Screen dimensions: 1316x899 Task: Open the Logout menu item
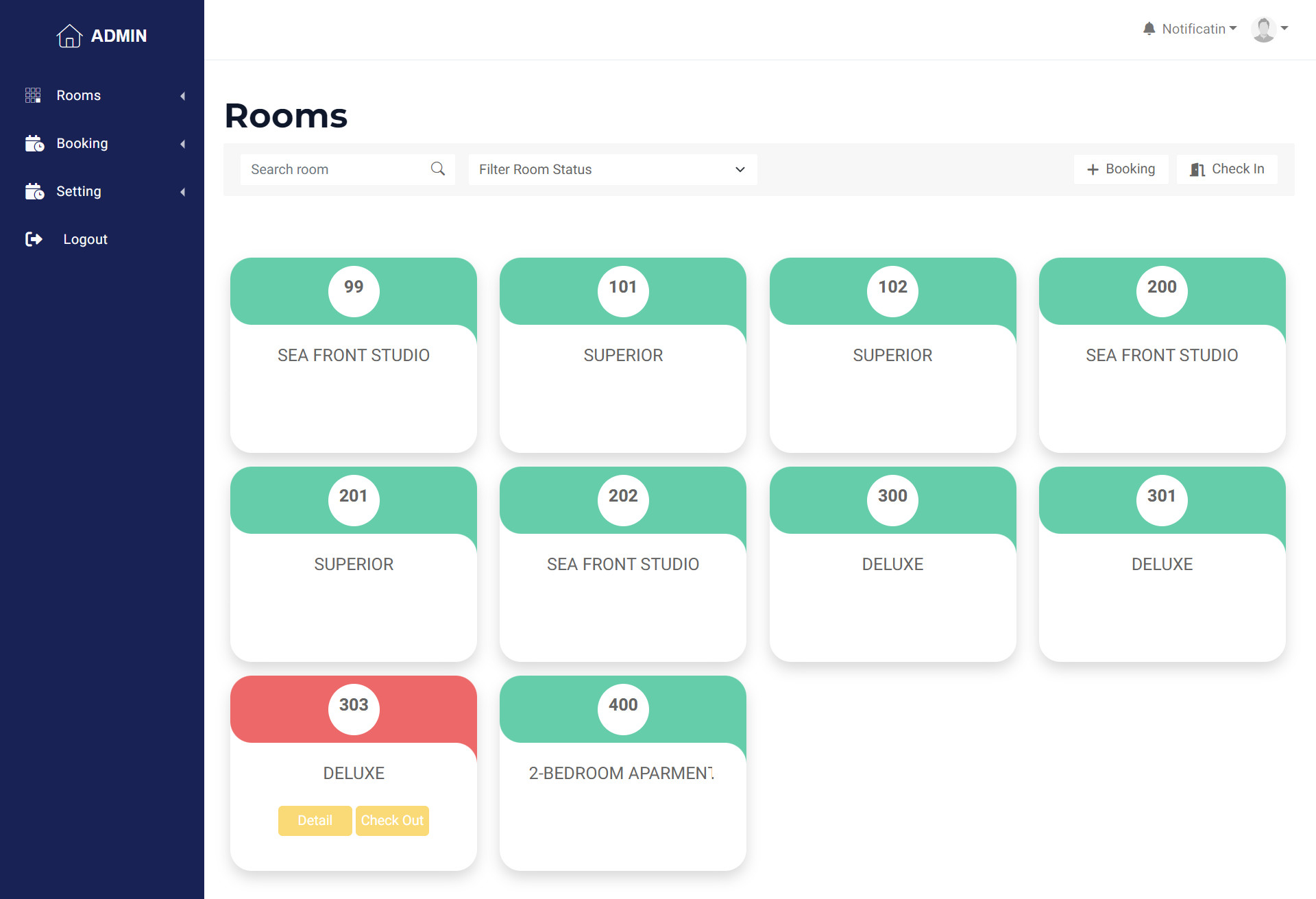click(85, 239)
